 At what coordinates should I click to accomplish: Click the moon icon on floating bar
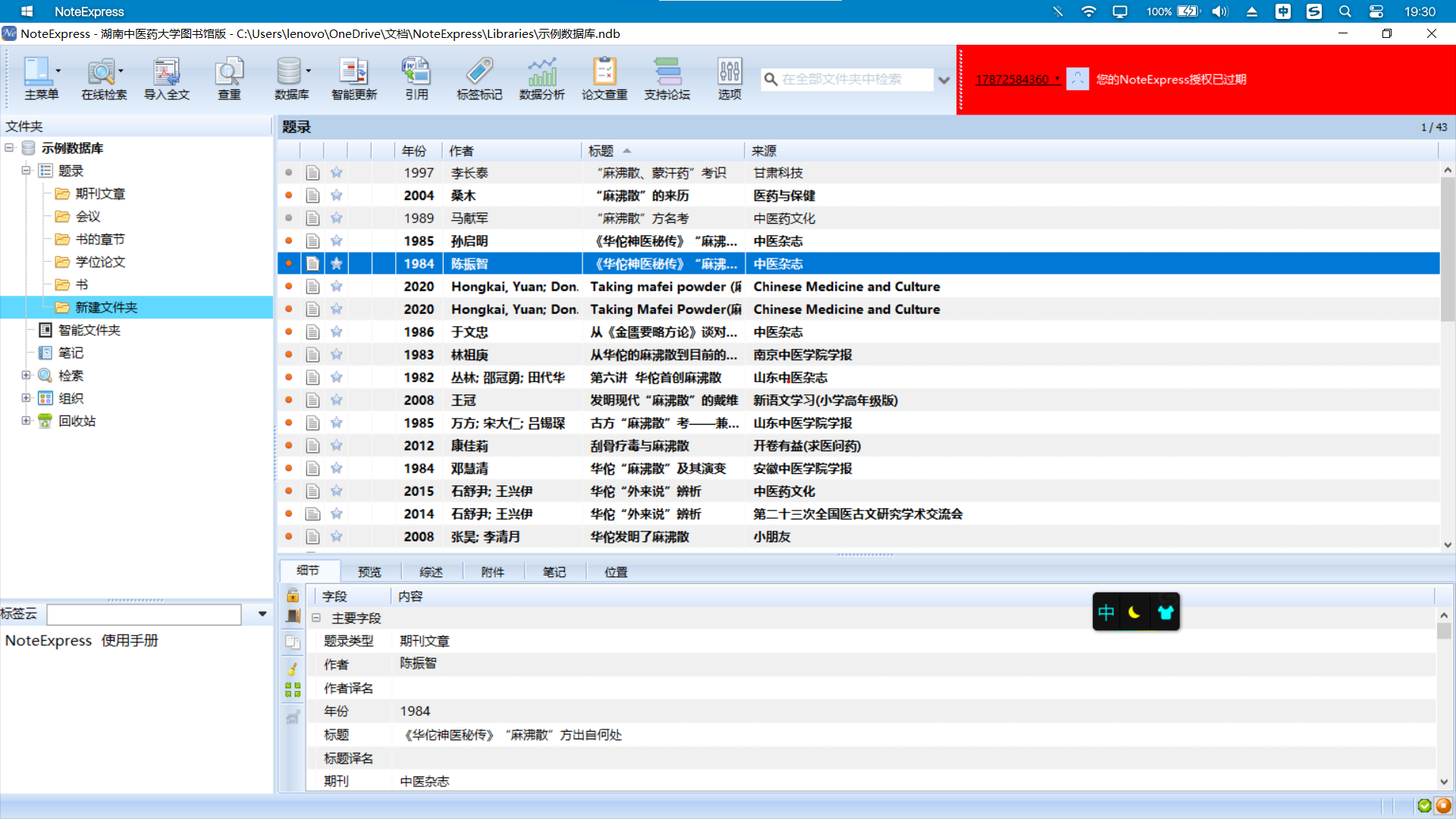(x=1134, y=612)
